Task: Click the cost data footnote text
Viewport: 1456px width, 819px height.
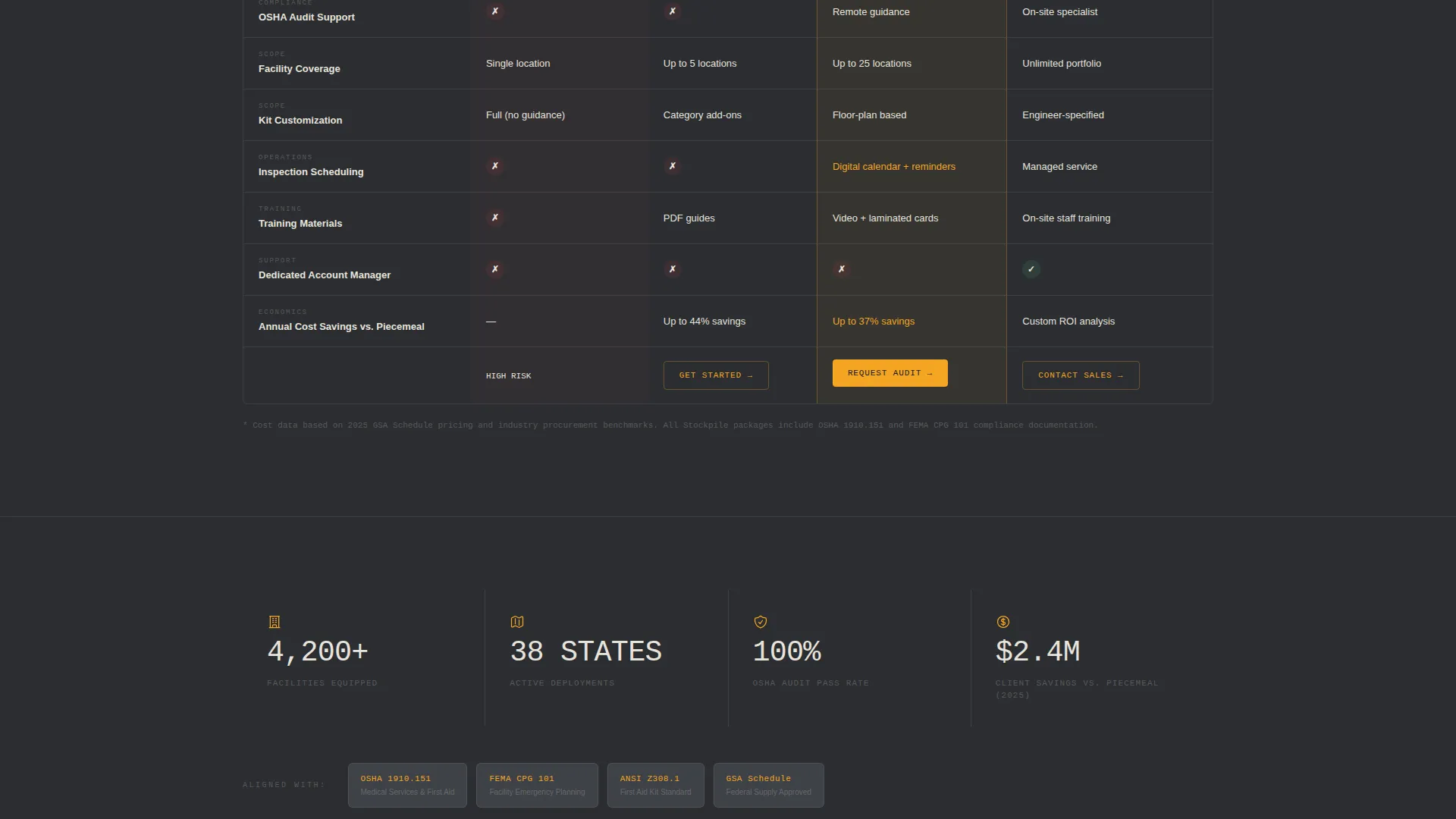Action: click(x=670, y=425)
